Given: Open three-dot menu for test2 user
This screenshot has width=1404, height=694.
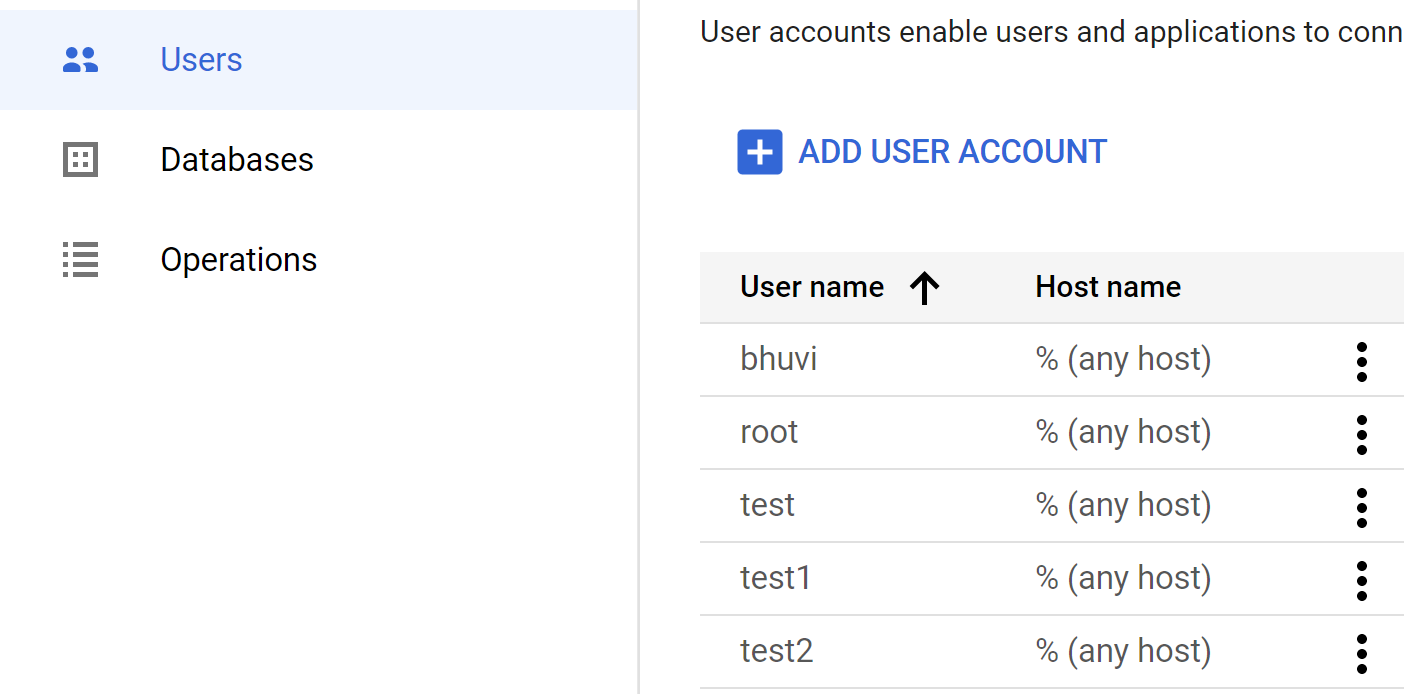Looking at the screenshot, I should click(1361, 653).
